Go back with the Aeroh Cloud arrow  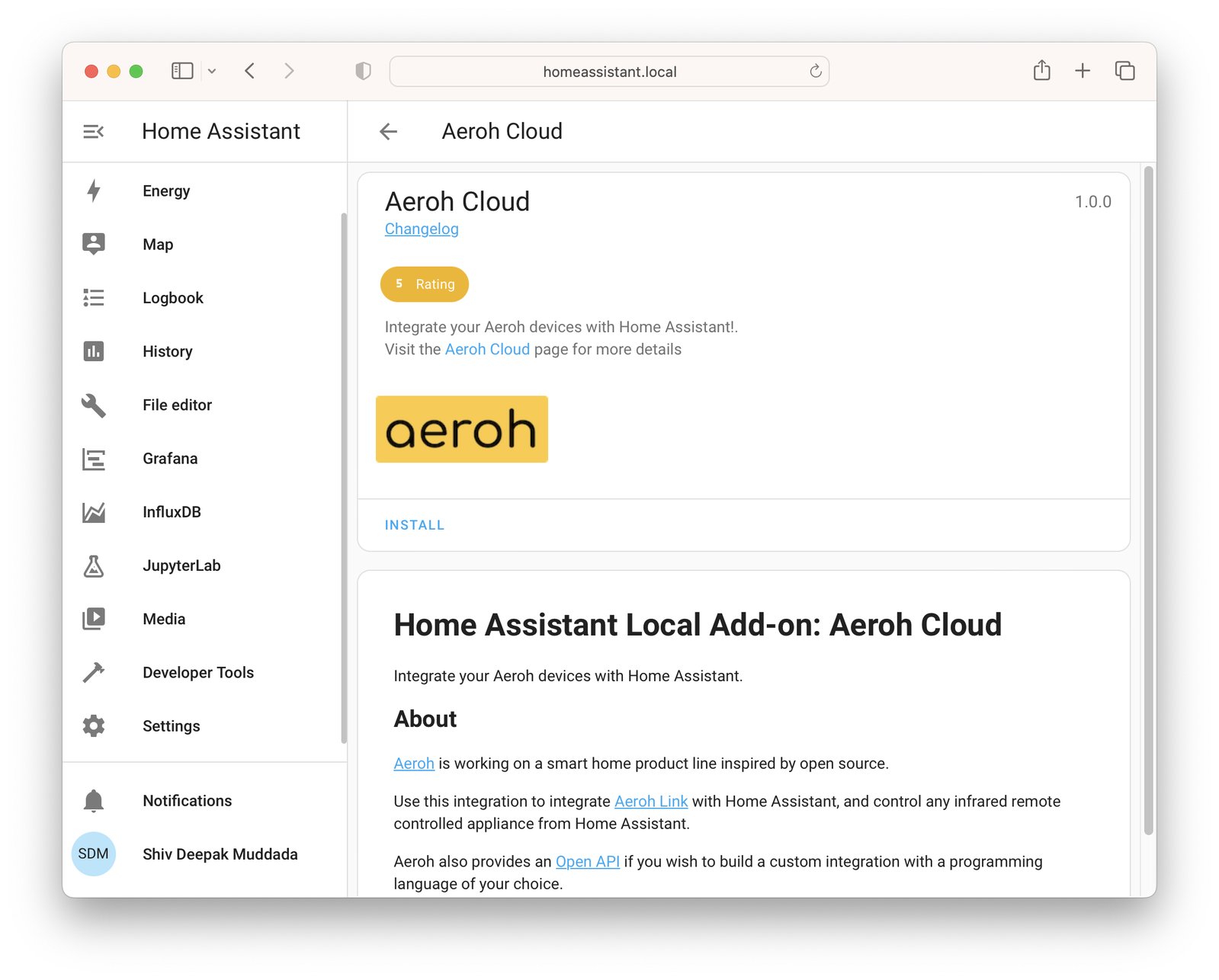click(x=388, y=132)
